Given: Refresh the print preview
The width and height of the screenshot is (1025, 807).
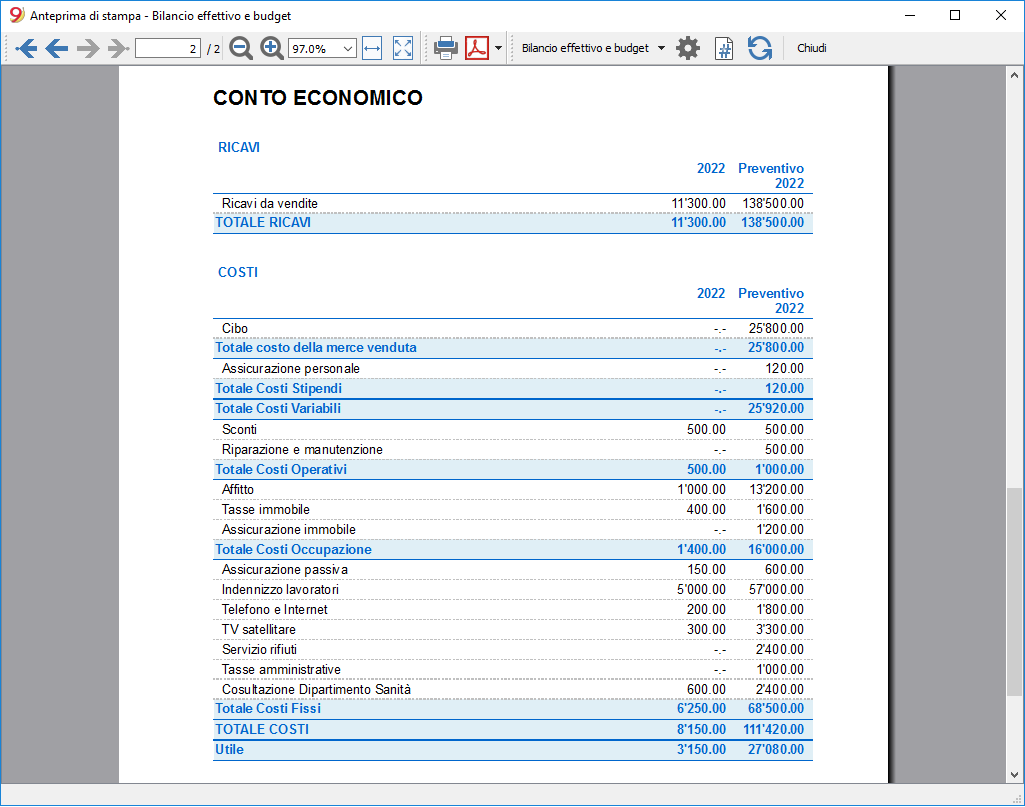Looking at the screenshot, I should (x=760, y=48).
